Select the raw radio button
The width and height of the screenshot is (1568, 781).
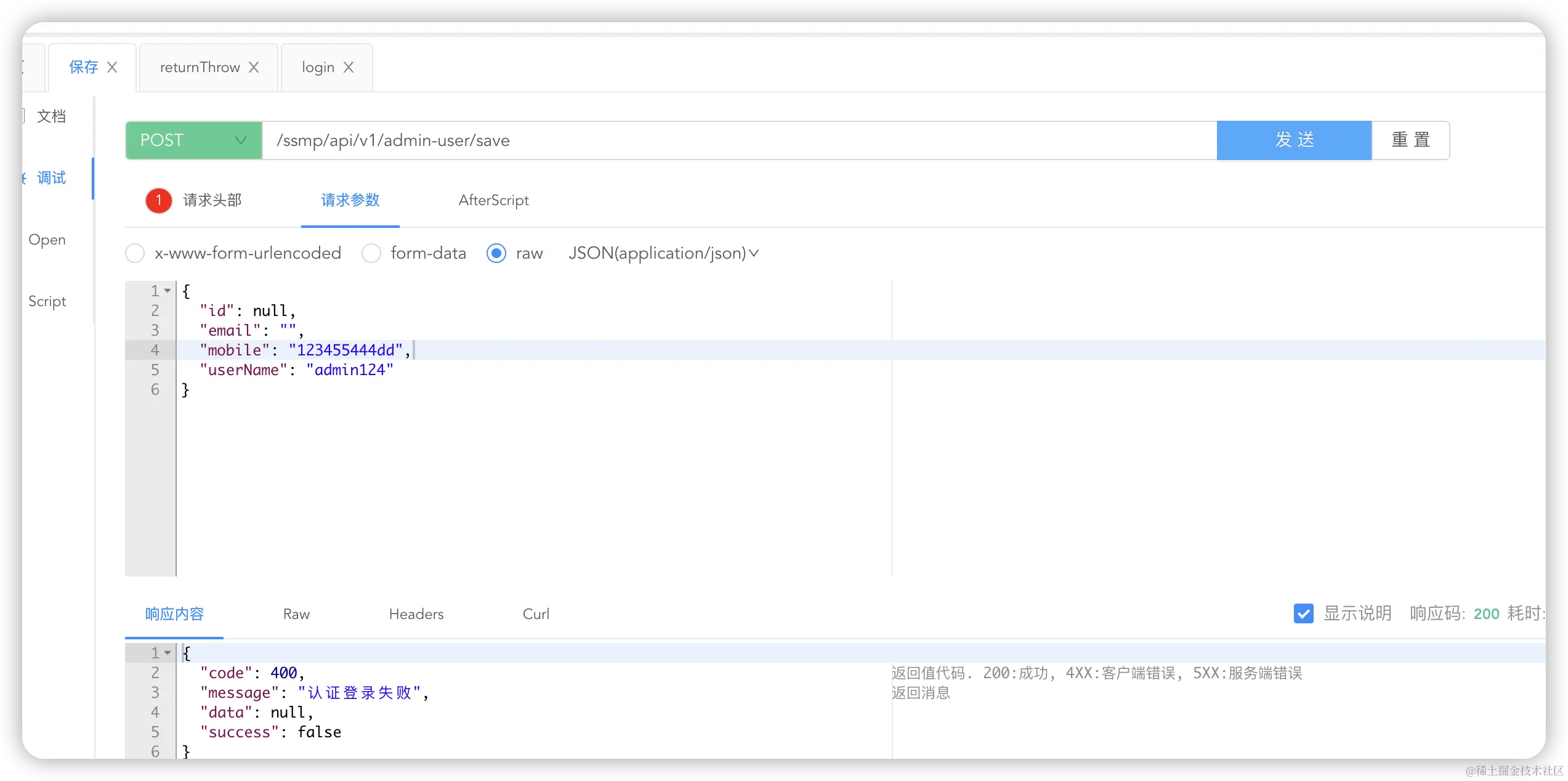pos(496,253)
